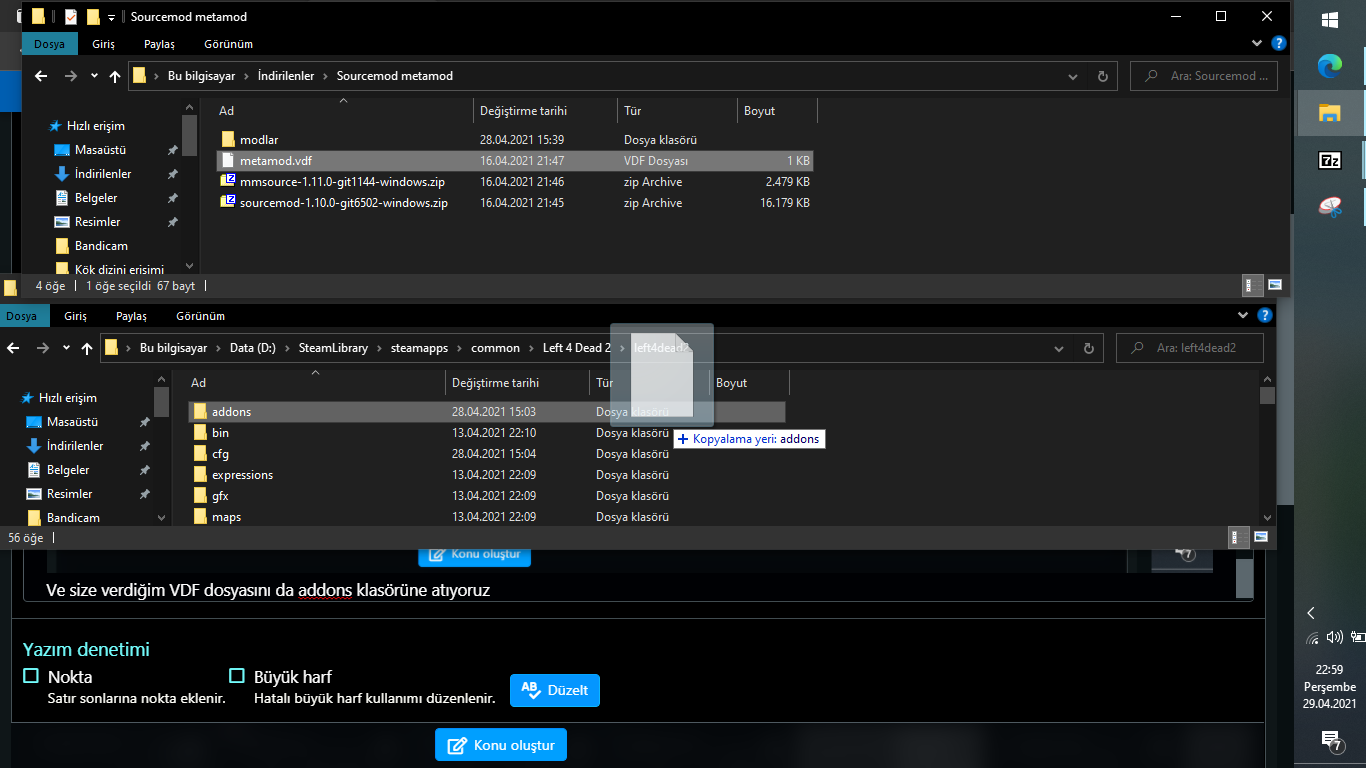Enable the Nokta spell check checkbox
The image size is (1366, 768).
tap(31, 676)
